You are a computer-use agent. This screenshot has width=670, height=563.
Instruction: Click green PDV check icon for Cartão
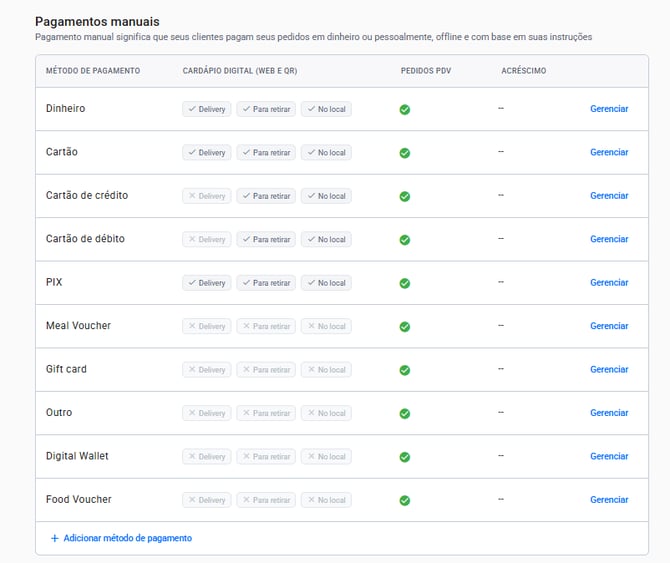pos(405,153)
